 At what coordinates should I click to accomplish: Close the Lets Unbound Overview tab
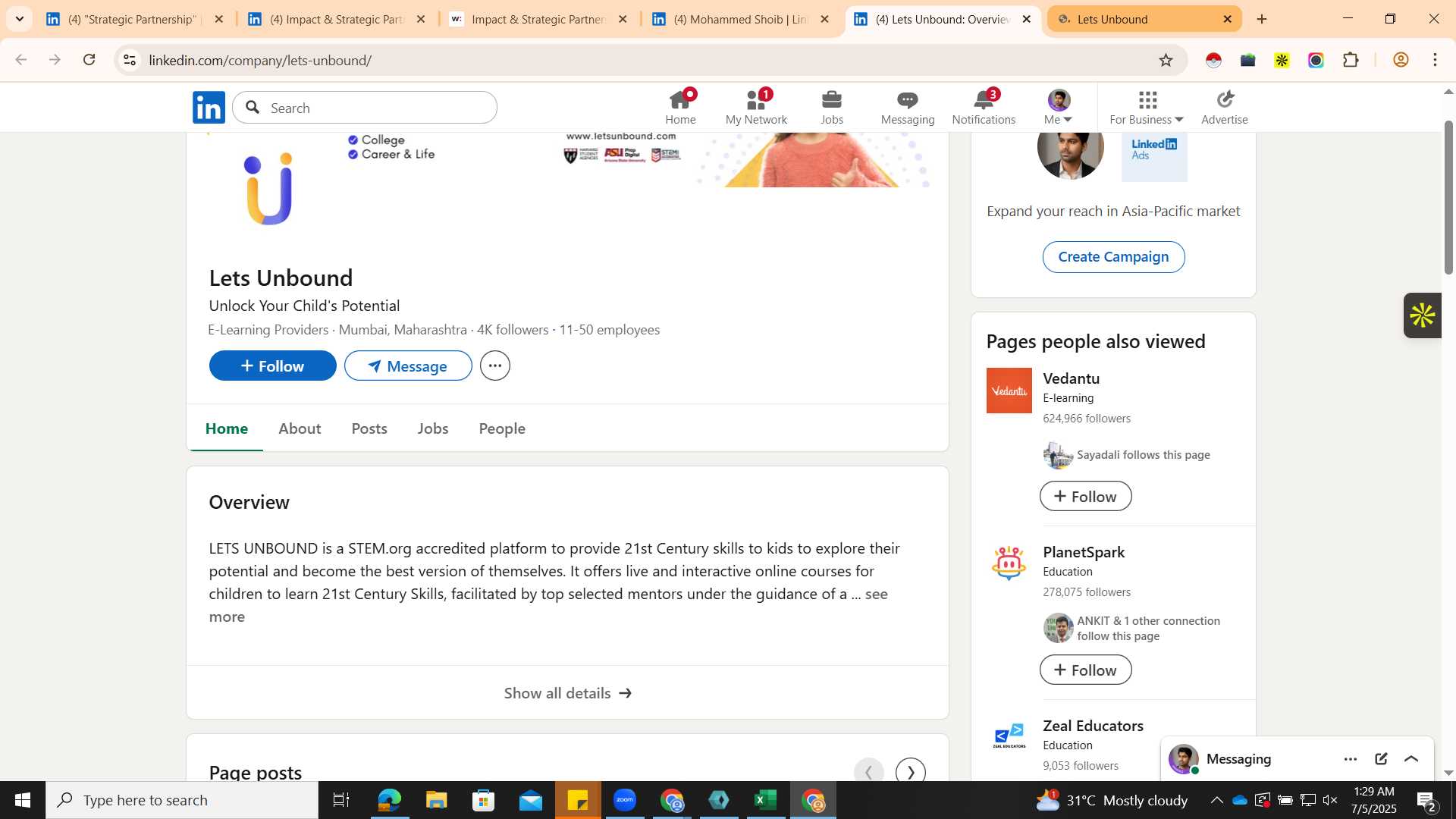click(x=1027, y=19)
